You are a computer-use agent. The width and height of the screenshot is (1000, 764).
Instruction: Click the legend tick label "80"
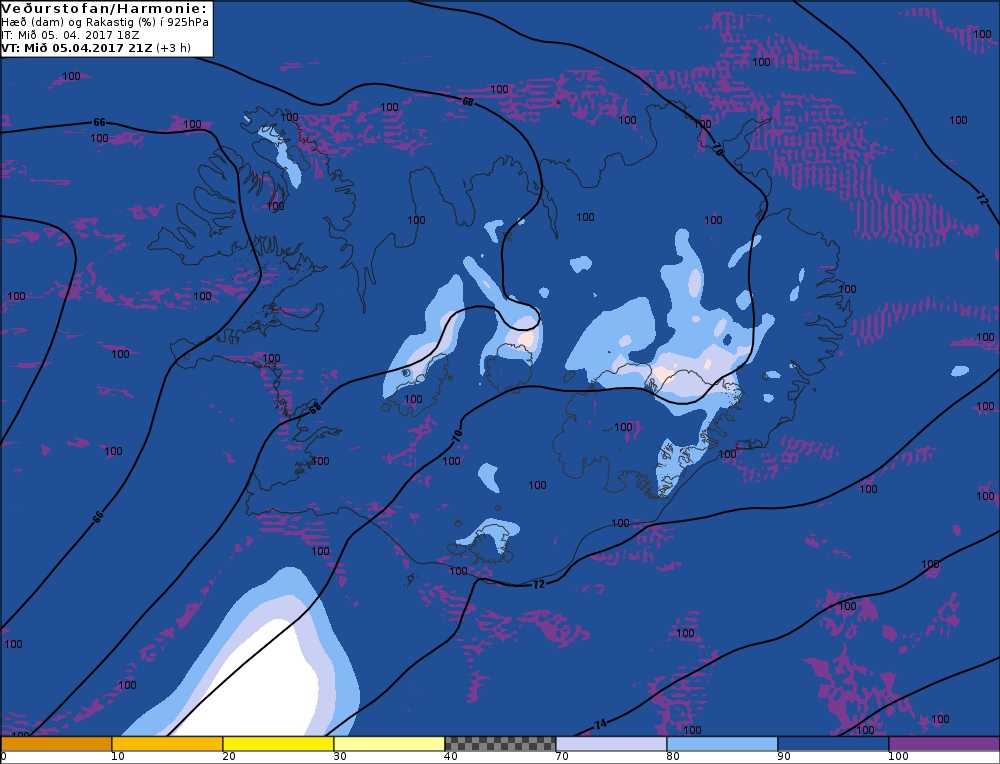[x=672, y=757]
